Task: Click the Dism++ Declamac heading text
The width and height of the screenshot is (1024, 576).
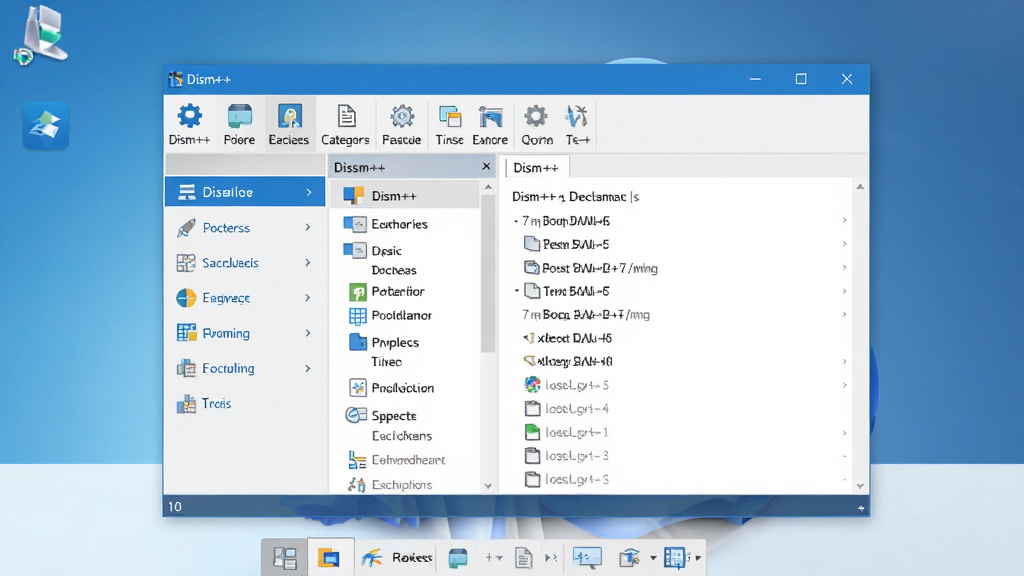Action: 575,197
